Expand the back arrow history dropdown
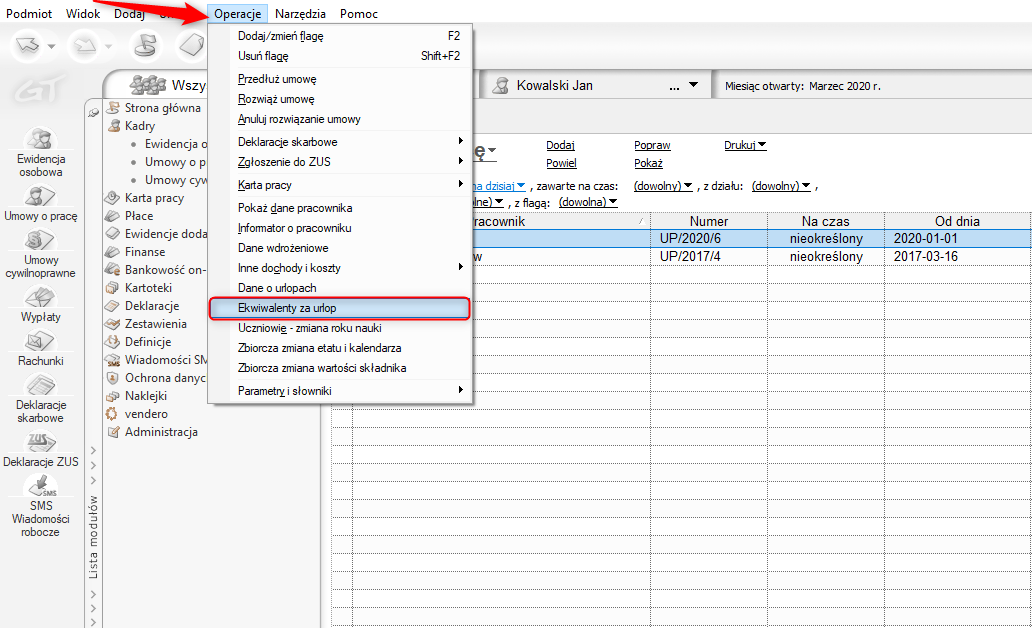This screenshot has height=628, width=1032. tap(51, 47)
